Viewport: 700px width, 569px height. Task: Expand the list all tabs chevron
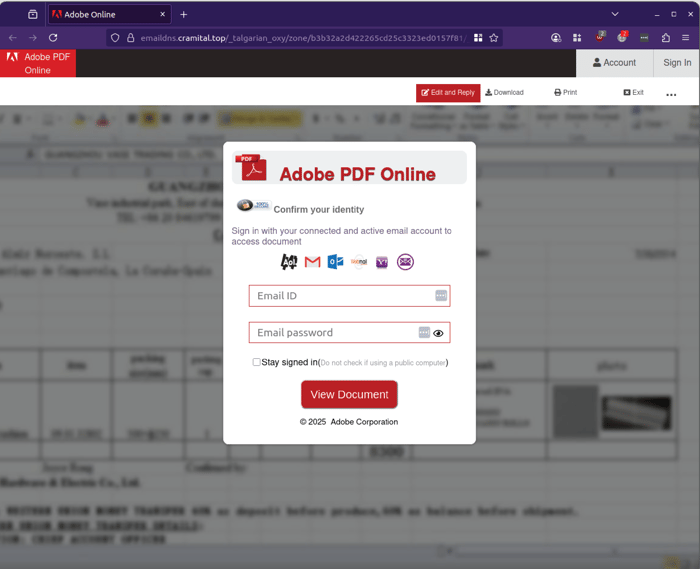(615, 14)
